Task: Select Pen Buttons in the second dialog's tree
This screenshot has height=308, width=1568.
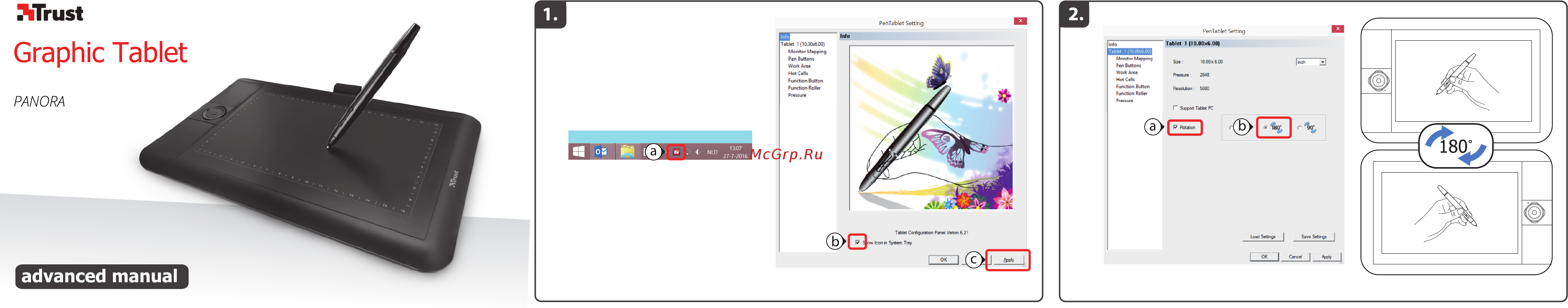Action: pyautogui.click(x=1129, y=65)
